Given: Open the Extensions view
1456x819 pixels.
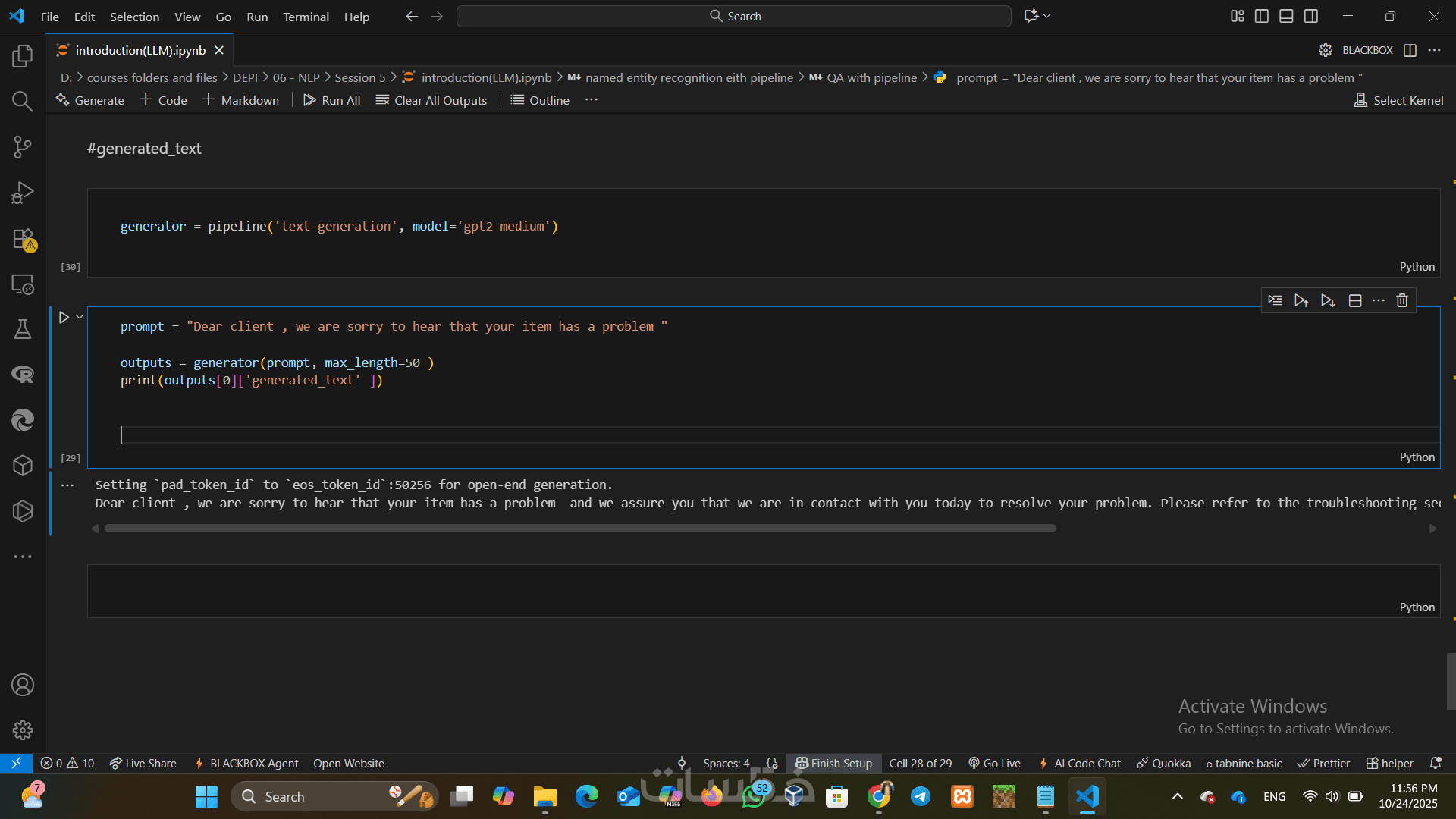Looking at the screenshot, I should [x=23, y=239].
